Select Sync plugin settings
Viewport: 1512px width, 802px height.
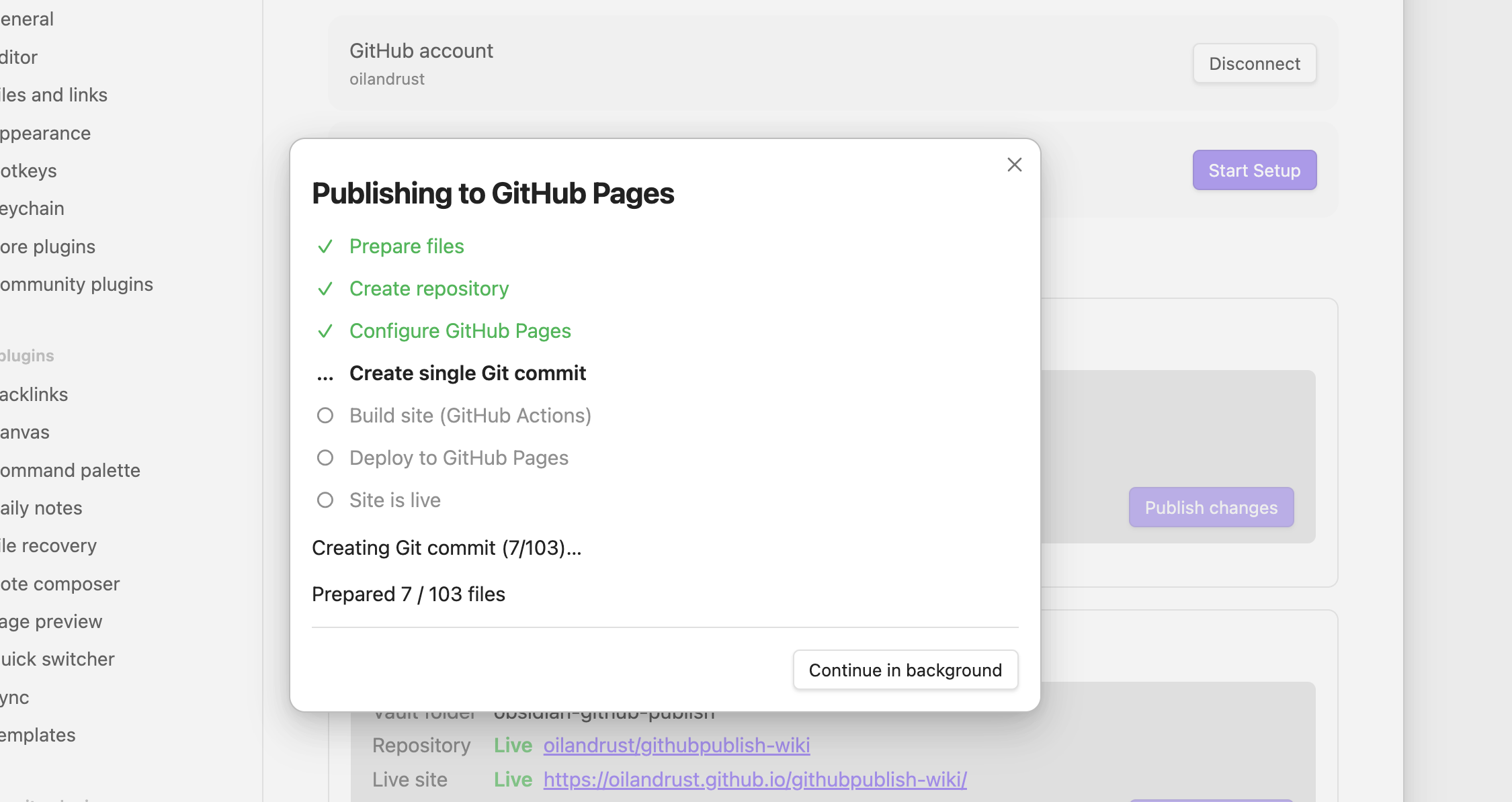coord(14,697)
